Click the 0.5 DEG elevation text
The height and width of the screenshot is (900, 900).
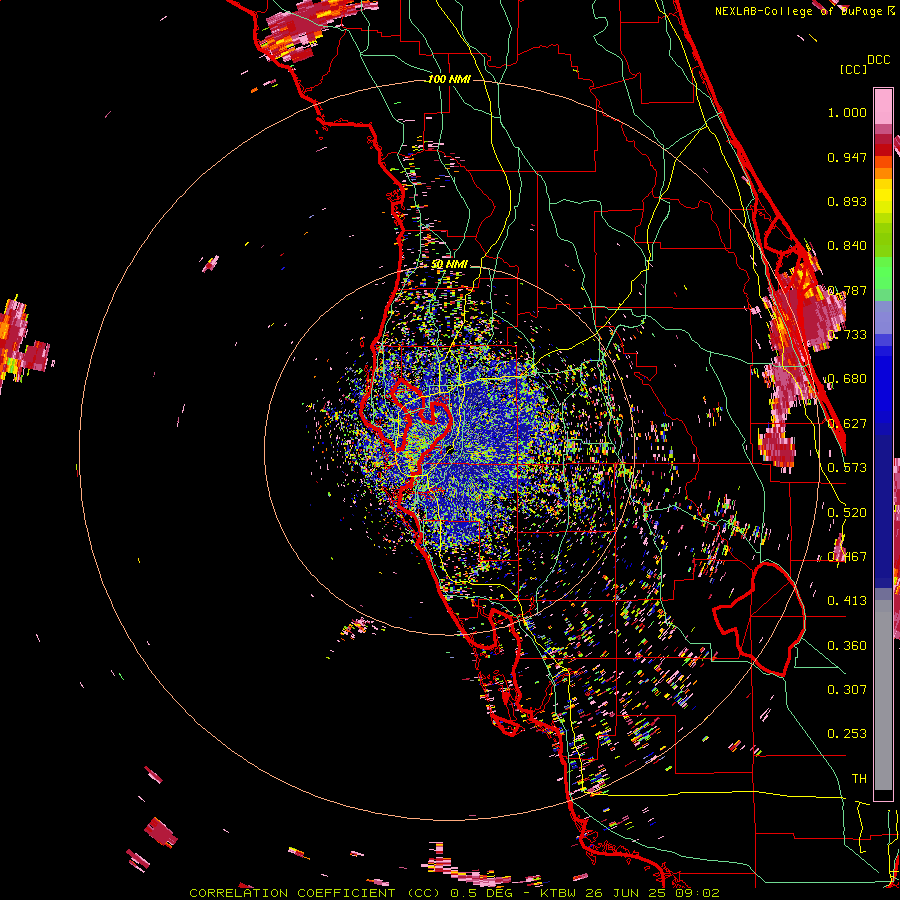(x=481, y=893)
